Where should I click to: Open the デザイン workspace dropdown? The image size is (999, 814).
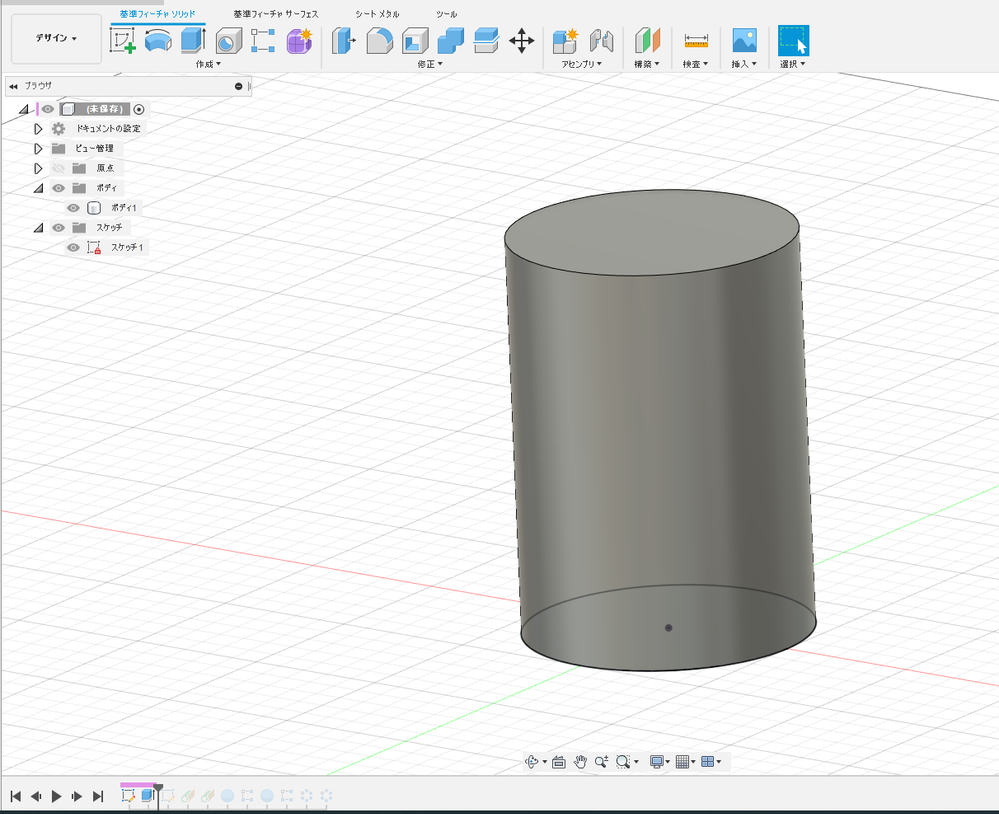click(x=56, y=38)
